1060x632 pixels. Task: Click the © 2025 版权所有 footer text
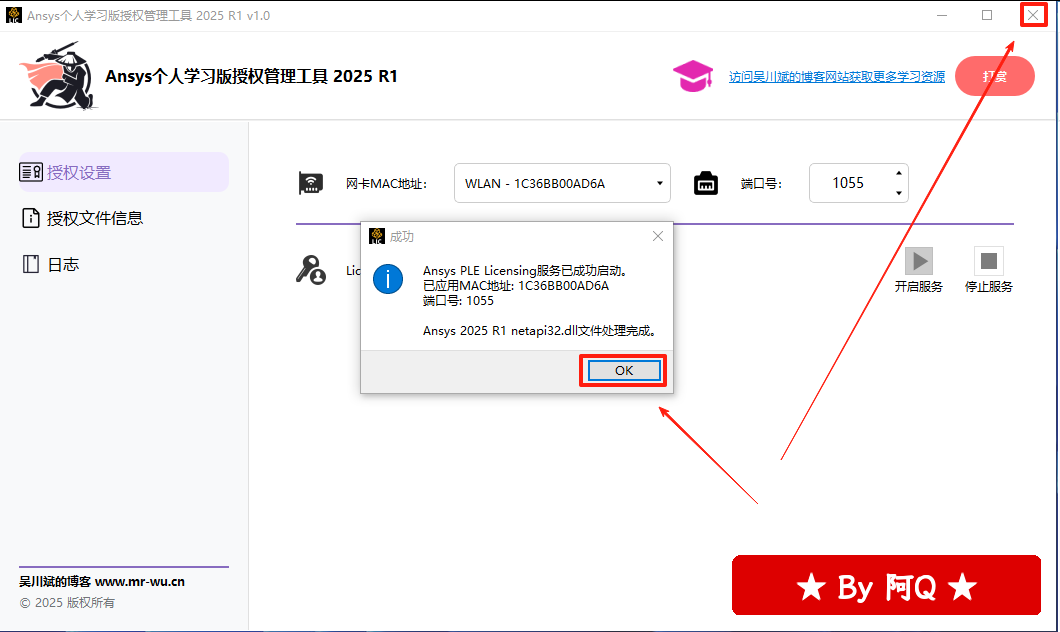(x=67, y=602)
